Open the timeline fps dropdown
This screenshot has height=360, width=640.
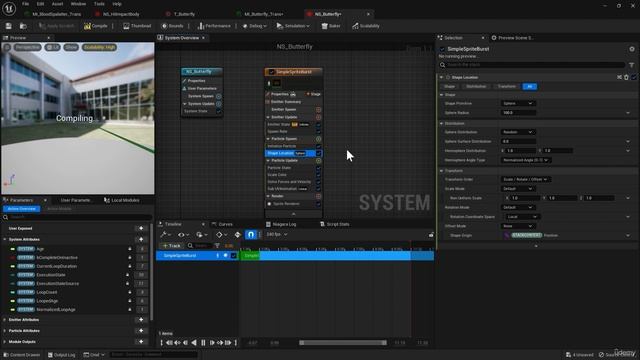tap(277, 235)
